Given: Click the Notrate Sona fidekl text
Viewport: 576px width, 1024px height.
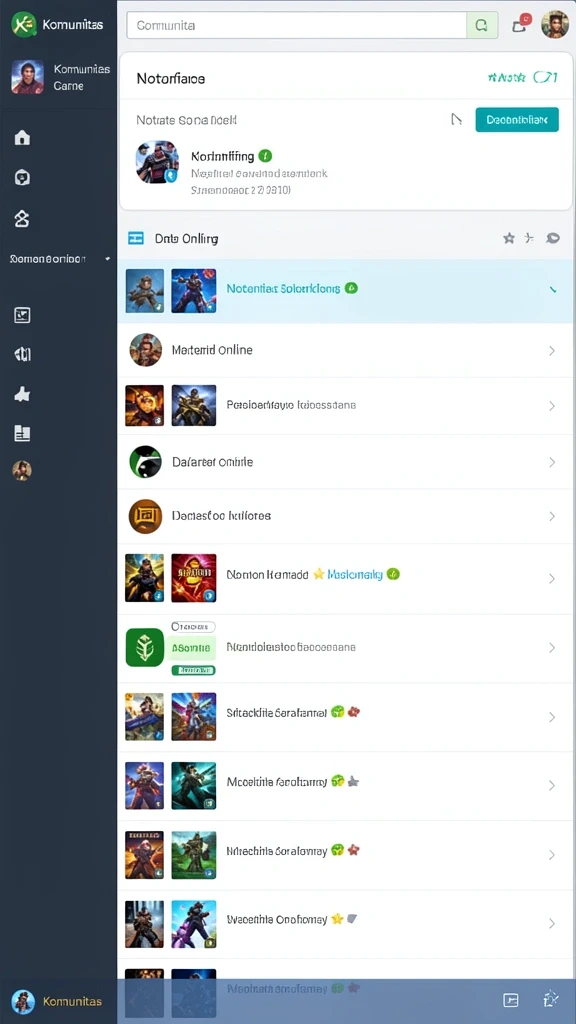Looking at the screenshot, I should coord(186,120).
